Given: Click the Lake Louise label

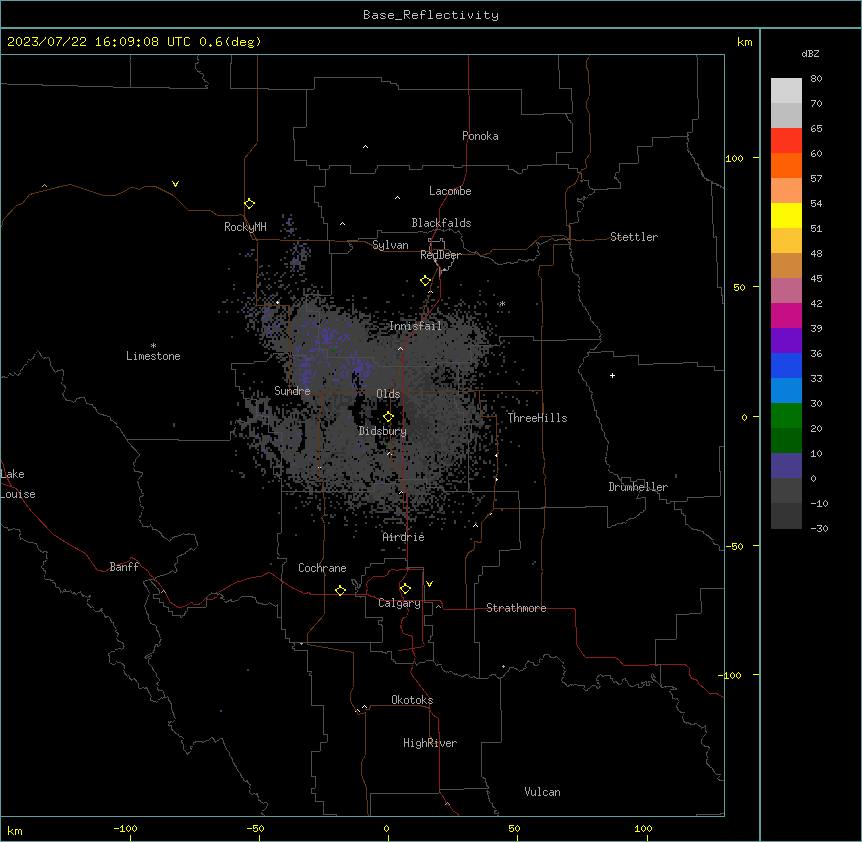Looking at the screenshot, I should coord(18,484).
